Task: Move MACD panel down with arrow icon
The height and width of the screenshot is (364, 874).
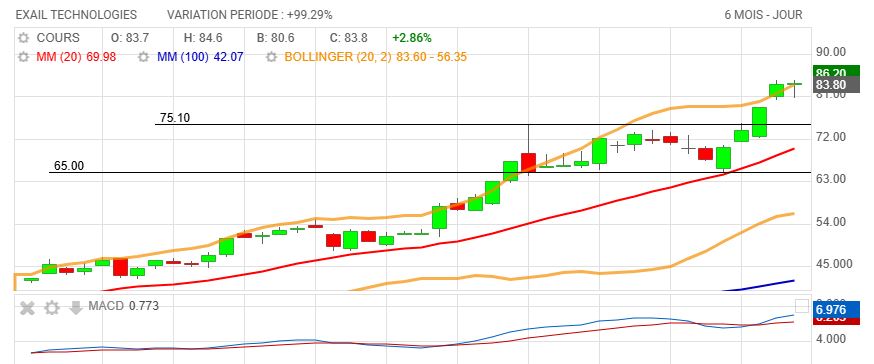Action: point(76,308)
